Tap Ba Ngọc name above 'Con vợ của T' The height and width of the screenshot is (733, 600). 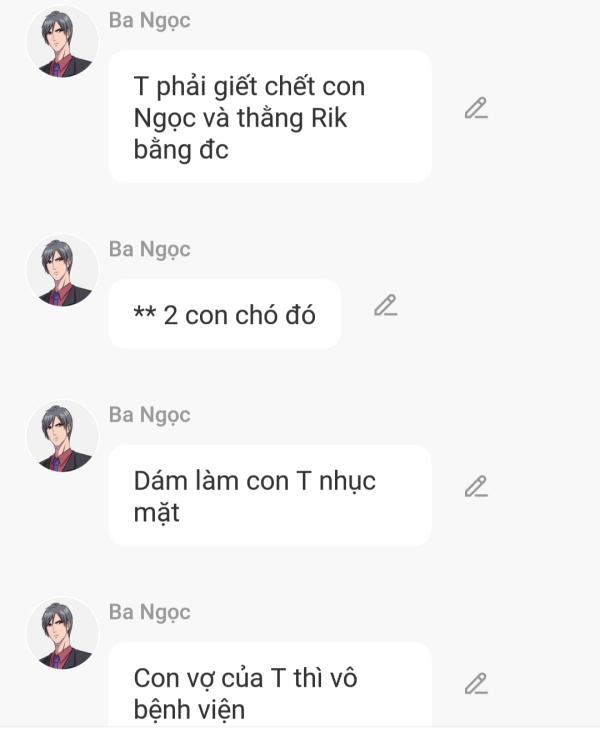(149, 612)
